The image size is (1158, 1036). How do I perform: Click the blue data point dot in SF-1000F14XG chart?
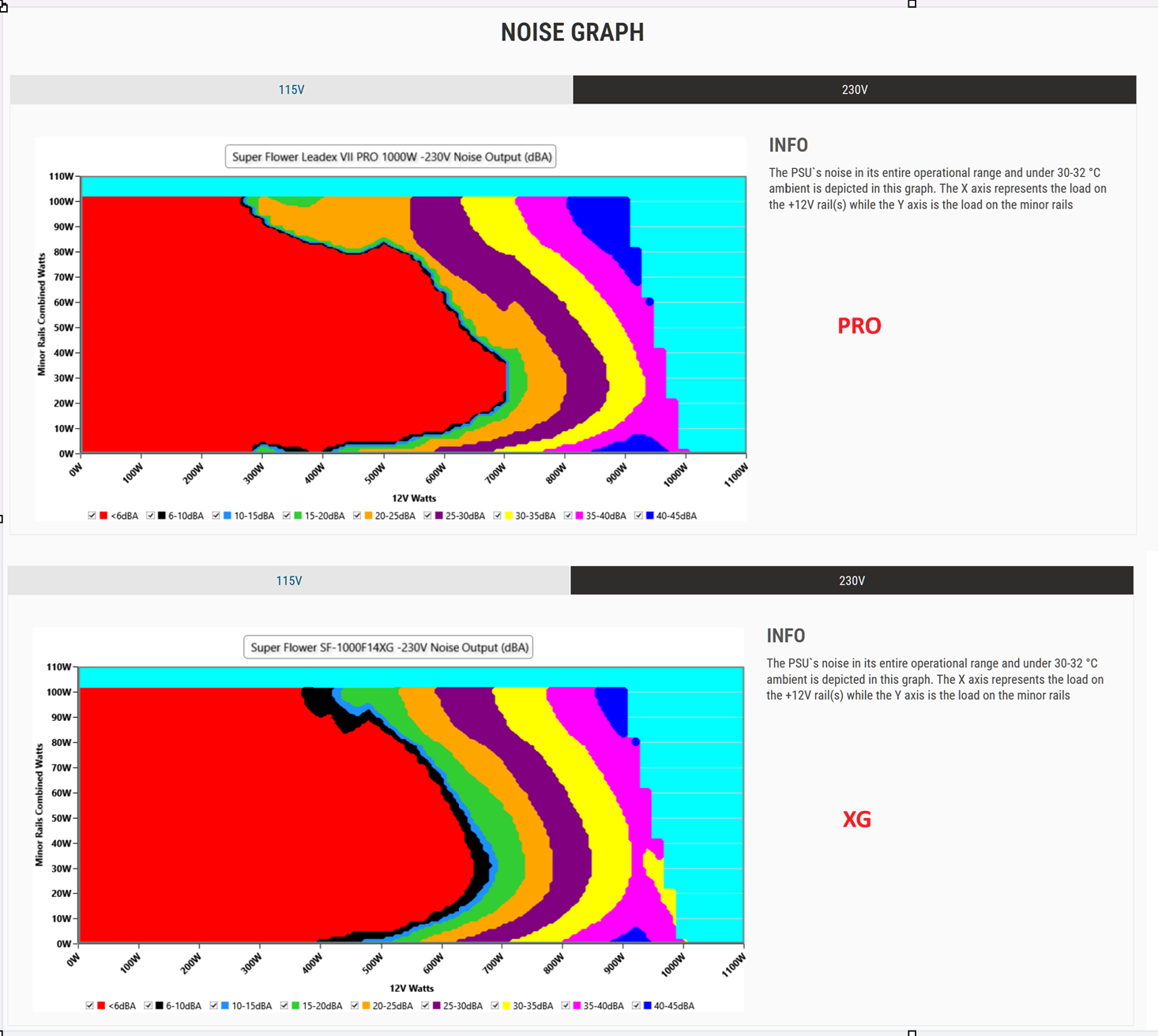click(636, 741)
